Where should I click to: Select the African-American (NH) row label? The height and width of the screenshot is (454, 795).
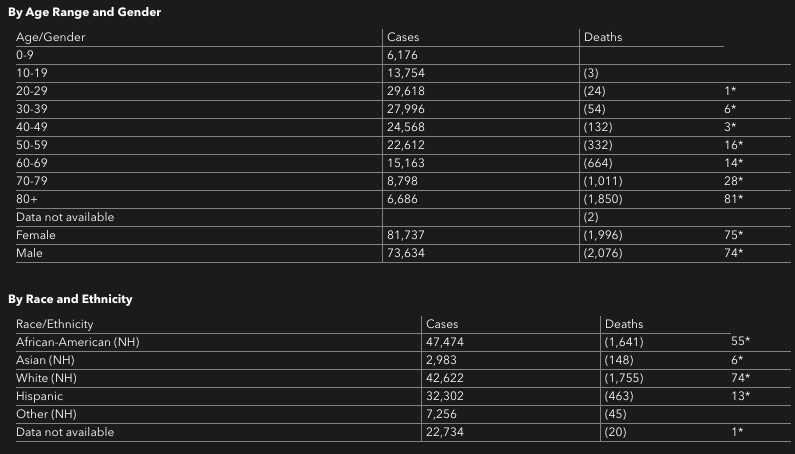coord(78,342)
